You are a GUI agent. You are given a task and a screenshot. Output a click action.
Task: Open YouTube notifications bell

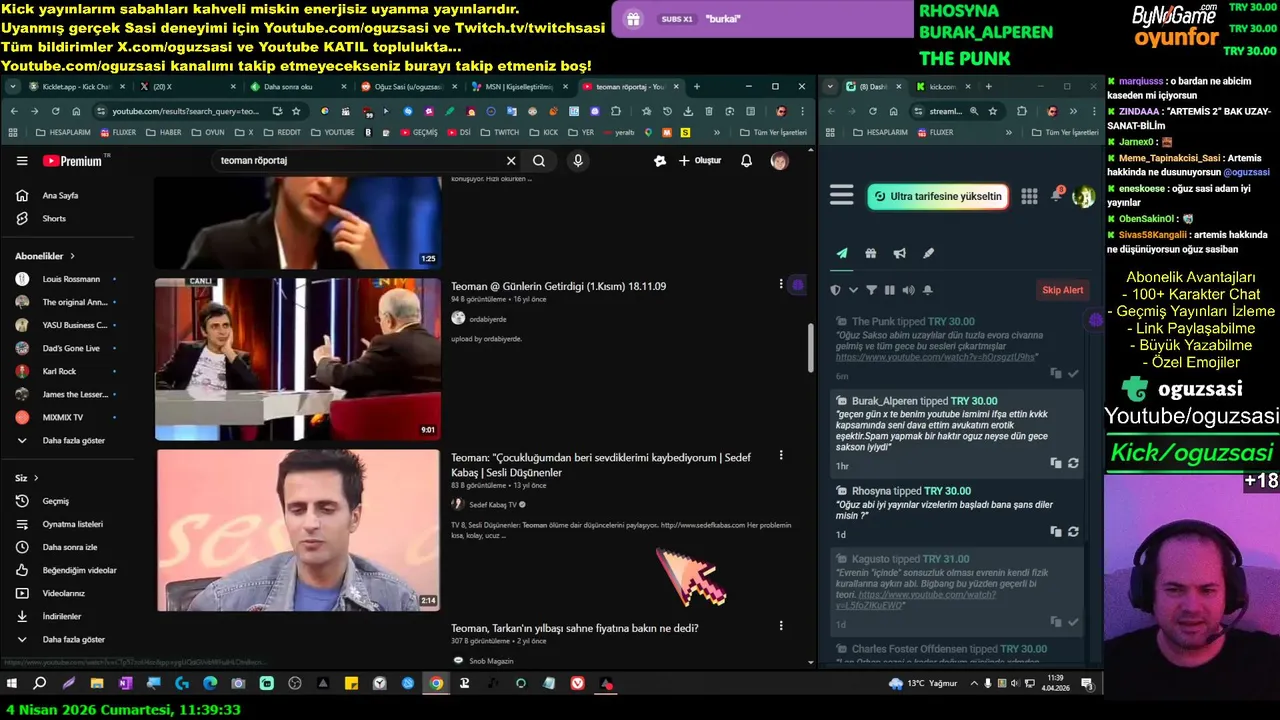coord(746,161)
